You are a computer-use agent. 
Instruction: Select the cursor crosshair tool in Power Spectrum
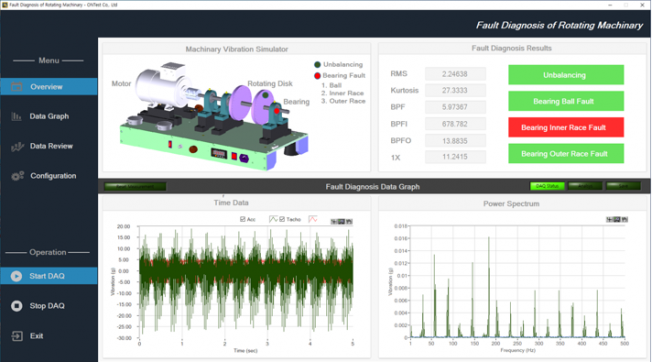coord(609,219)
